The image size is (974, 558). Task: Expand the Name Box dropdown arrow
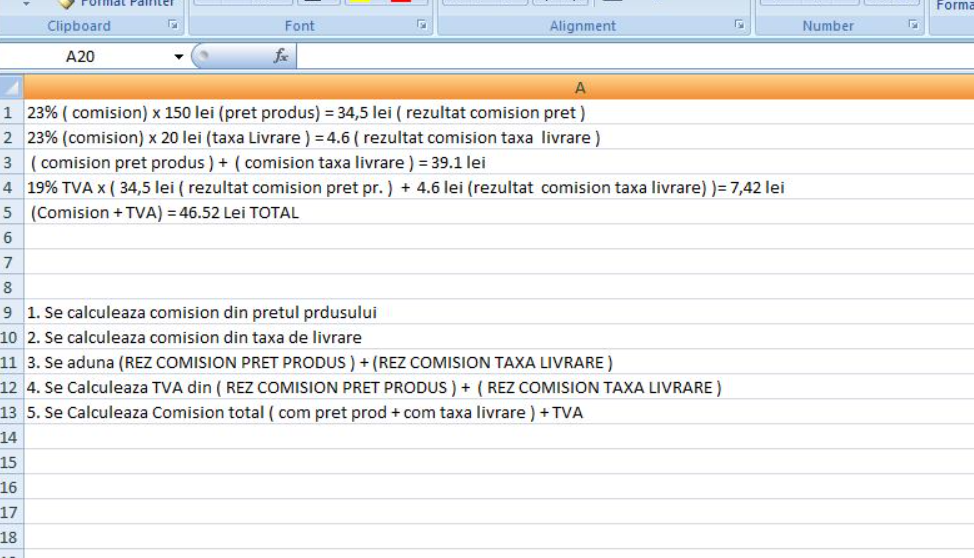click(x=179, y=57)
